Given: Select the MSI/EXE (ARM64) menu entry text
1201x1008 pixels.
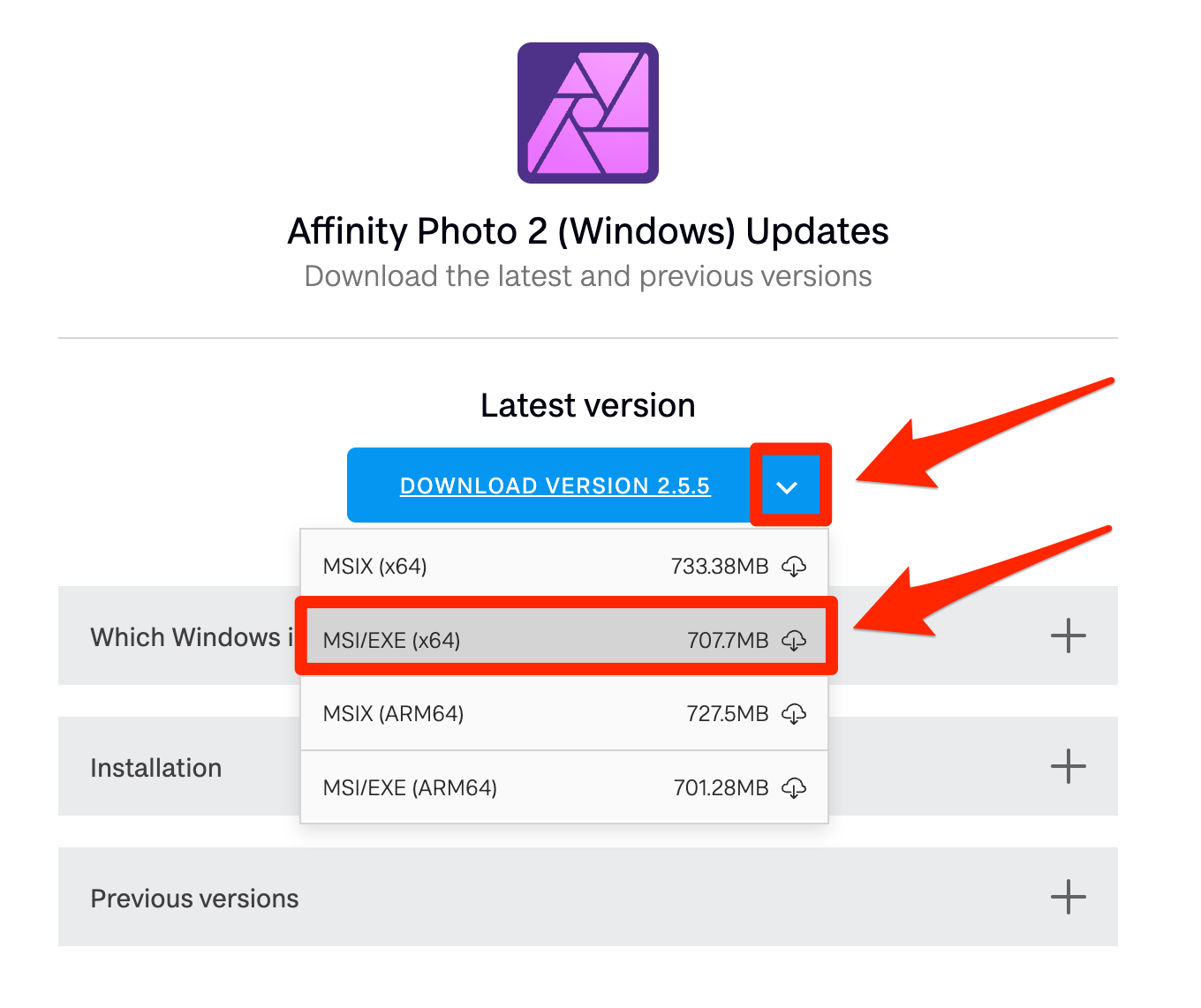Looking at the screenshot, I should click(x=411, y=788).
